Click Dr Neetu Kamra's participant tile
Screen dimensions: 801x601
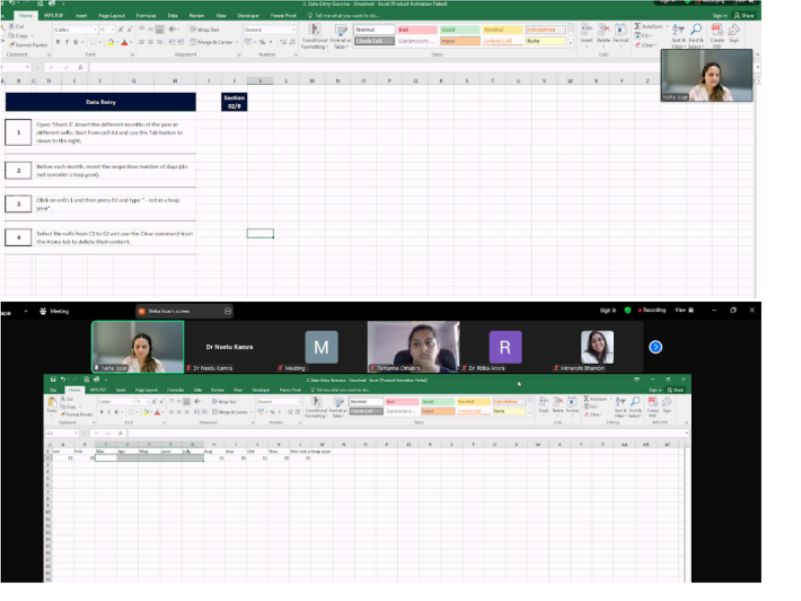(230, 347)
